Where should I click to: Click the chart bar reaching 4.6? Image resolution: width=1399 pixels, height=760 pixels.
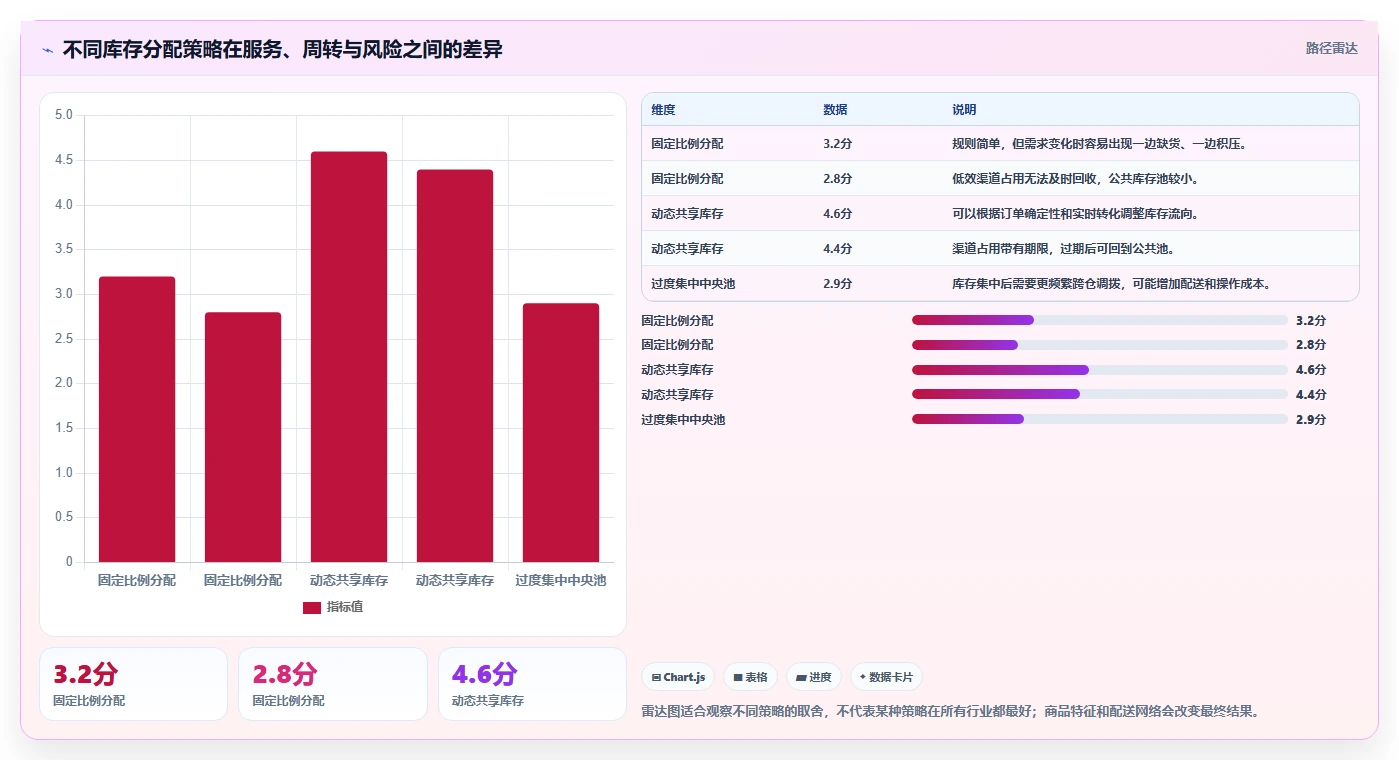(x=349, y=357)
